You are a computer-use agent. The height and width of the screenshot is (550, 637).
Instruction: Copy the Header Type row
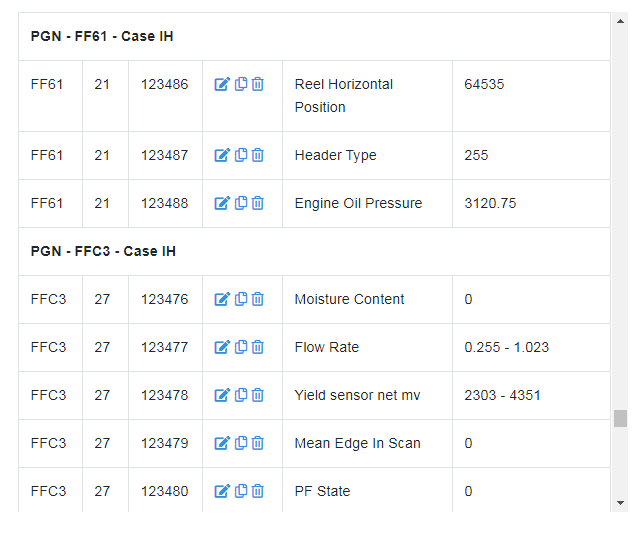click(240, 155)
